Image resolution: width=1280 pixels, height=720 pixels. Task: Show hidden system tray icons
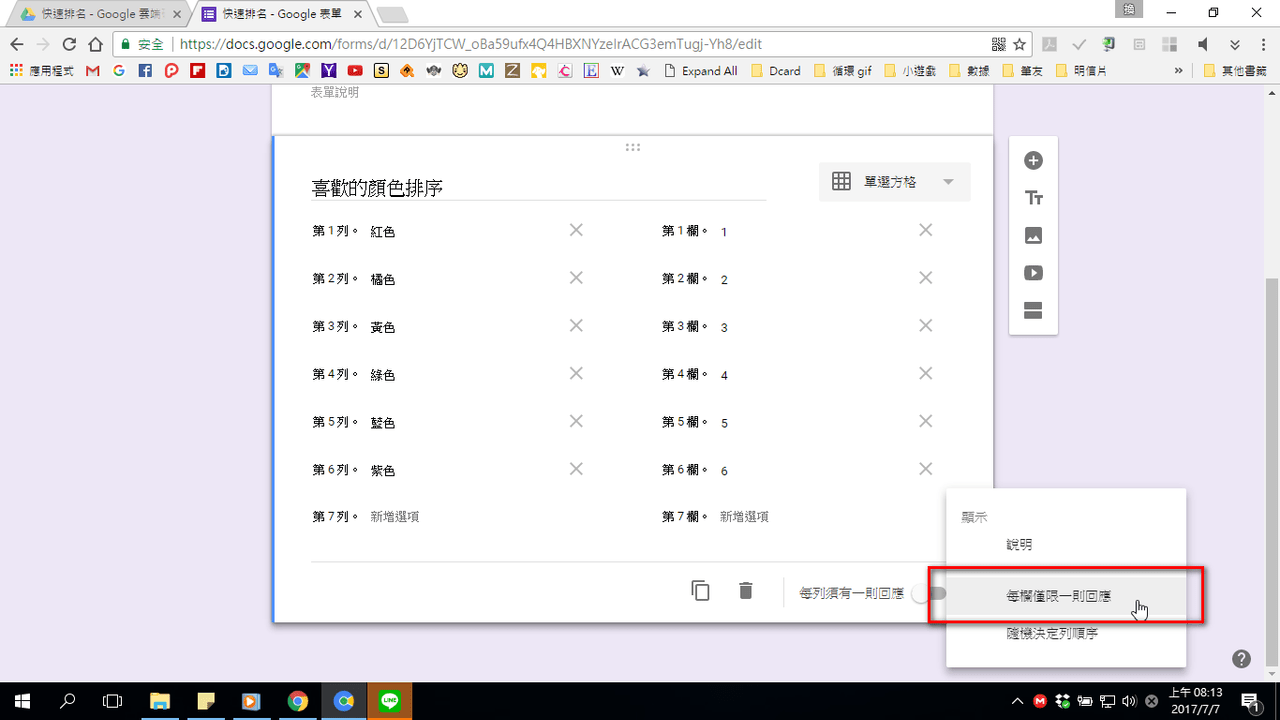[1017, 701]
